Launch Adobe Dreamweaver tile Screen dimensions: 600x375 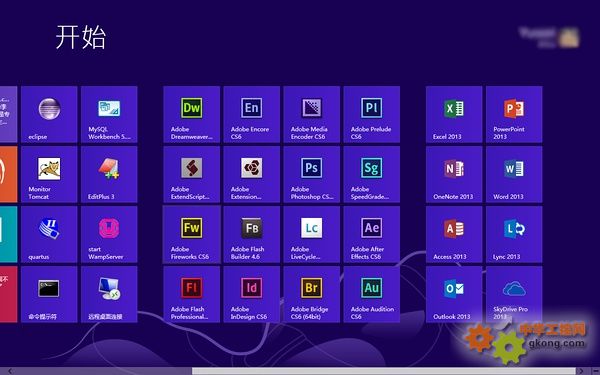pyautogui.click(x=191, y=114)
